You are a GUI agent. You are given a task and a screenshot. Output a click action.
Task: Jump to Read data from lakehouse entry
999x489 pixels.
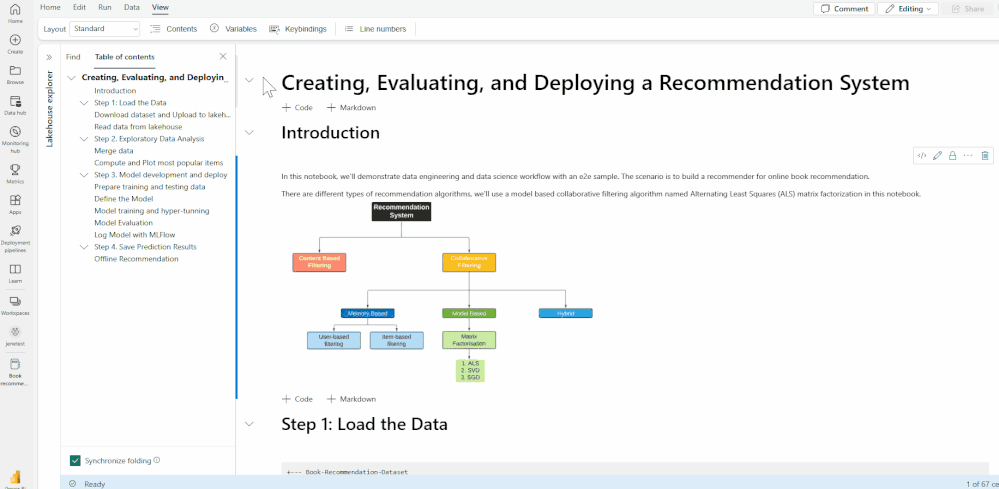138,127
